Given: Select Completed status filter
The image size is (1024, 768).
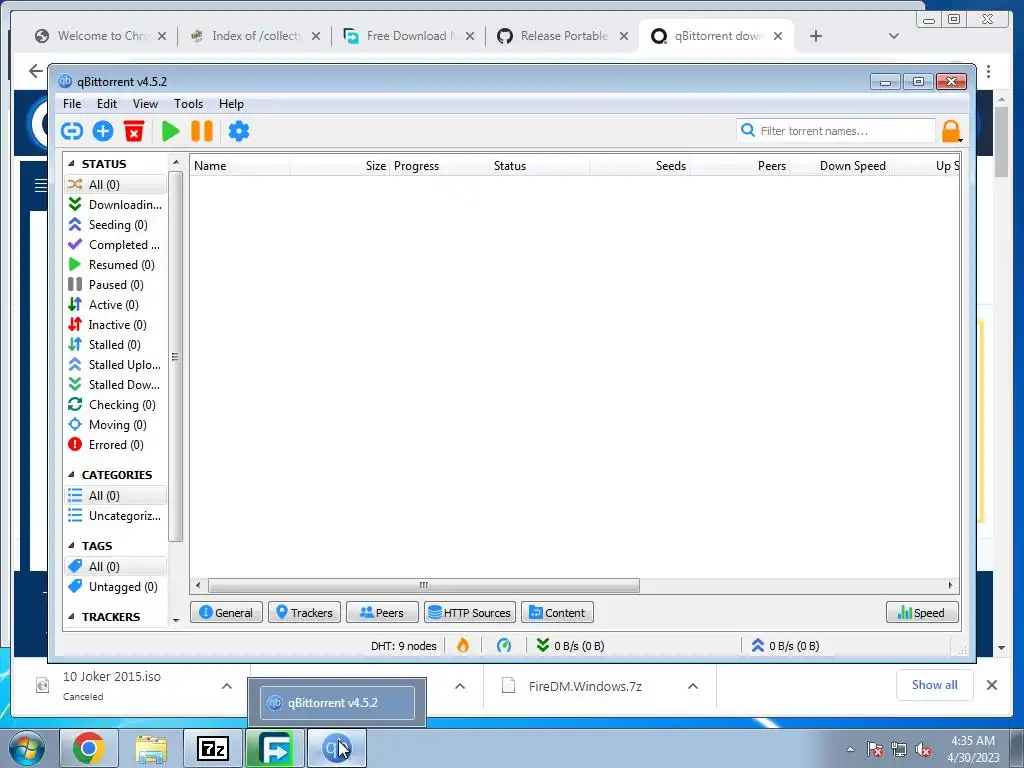Looking at the screenshot, I should click(x=116, y=245).
